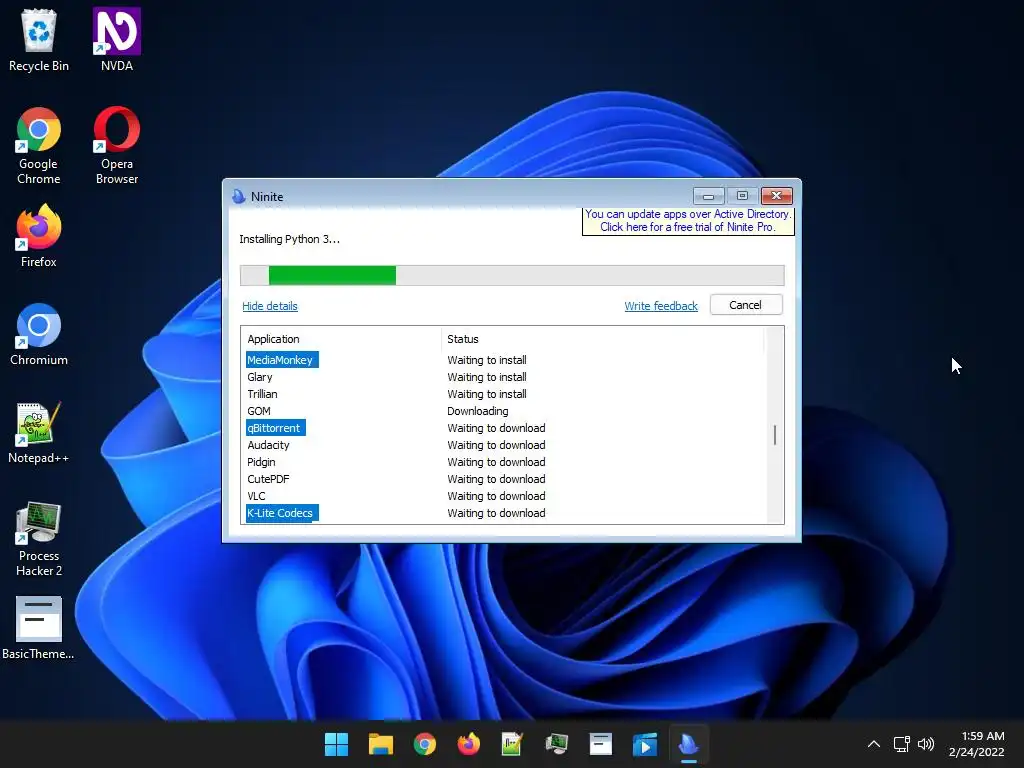The width and height of the screenshot is (1024, 768).
Task: Select the GOM row
Action: 503,411
